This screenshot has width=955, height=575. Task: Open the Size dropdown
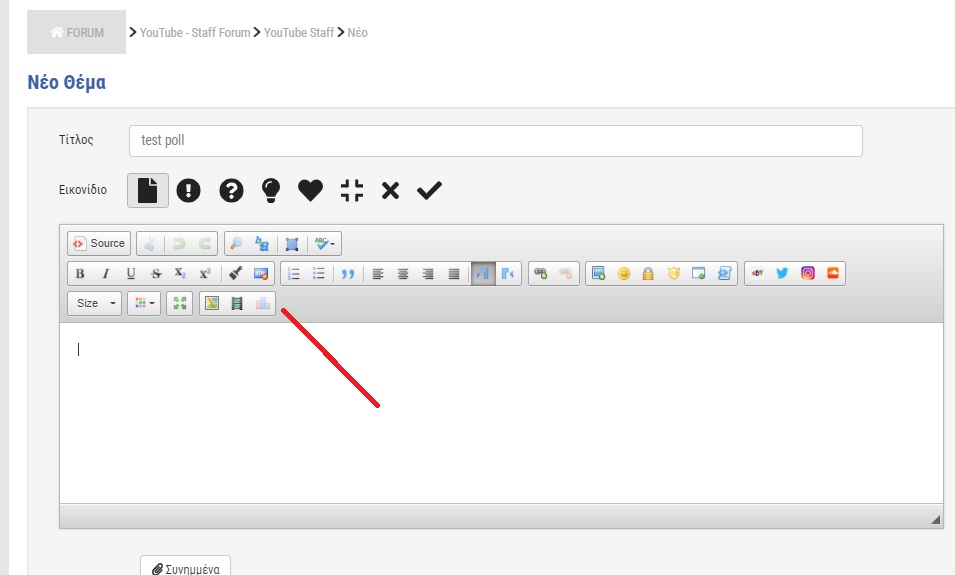[x=95, y=303]
